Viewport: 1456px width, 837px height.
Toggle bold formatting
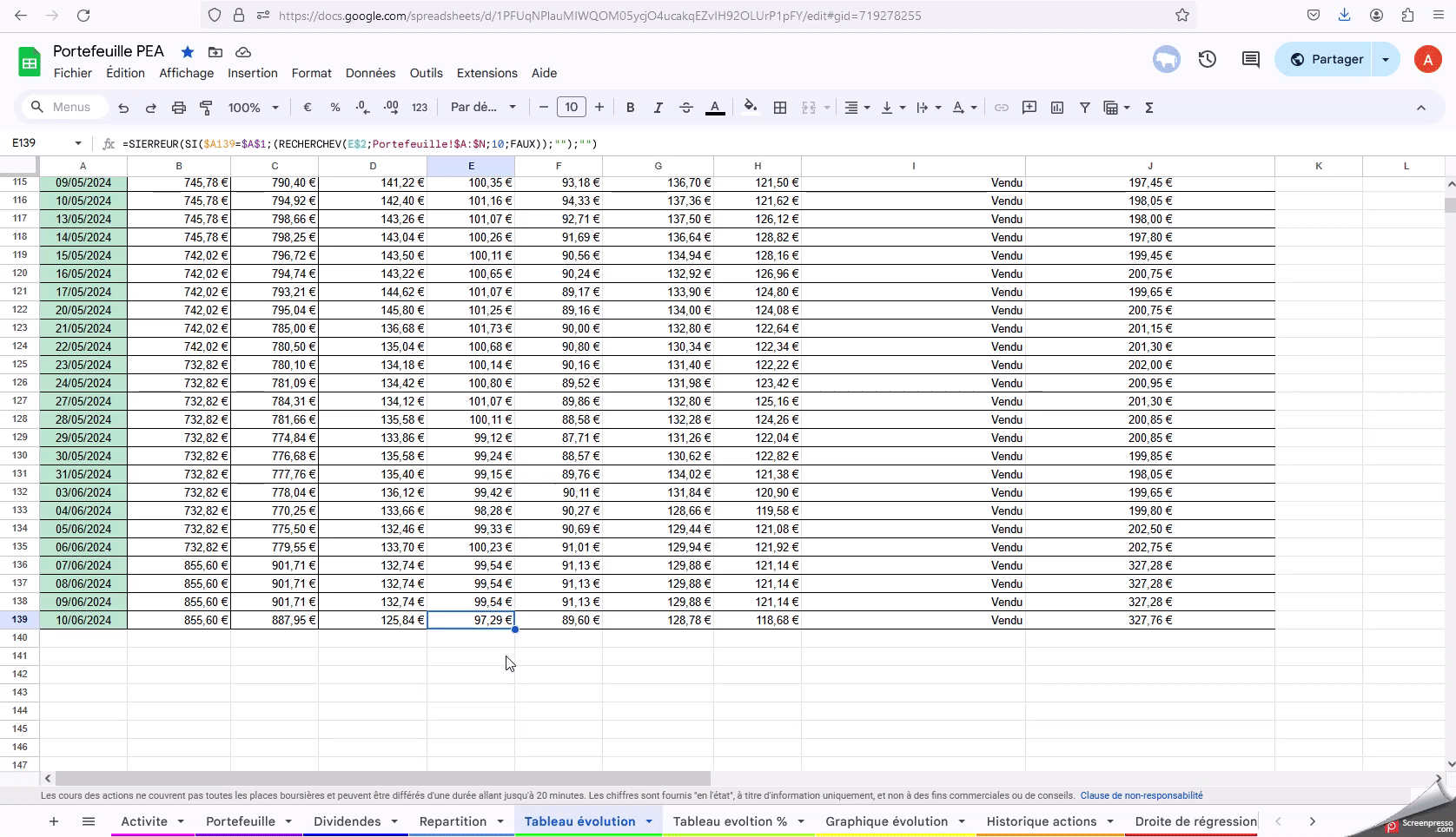click(631, 108)
